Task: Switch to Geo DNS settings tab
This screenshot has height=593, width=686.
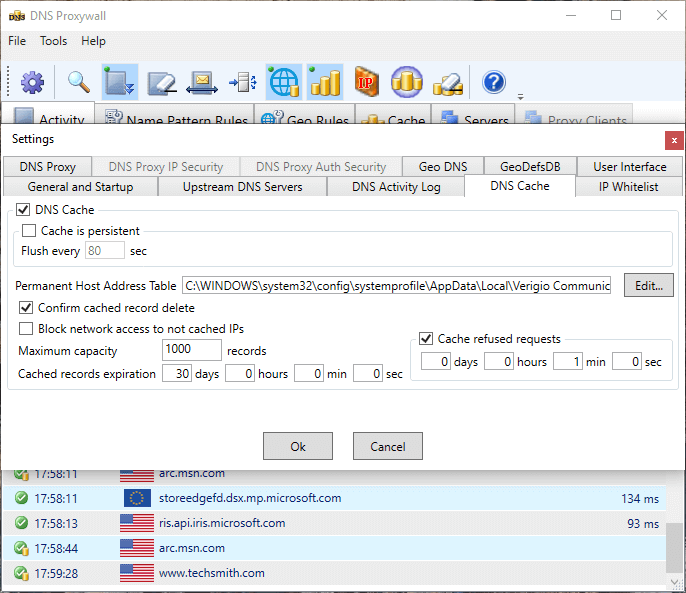Action: pyautogui.click(x=443, y=167)
